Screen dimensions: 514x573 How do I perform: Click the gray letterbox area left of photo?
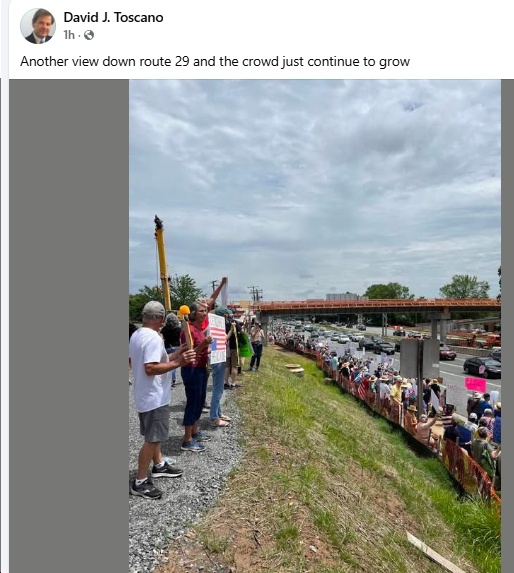[69, 326]
